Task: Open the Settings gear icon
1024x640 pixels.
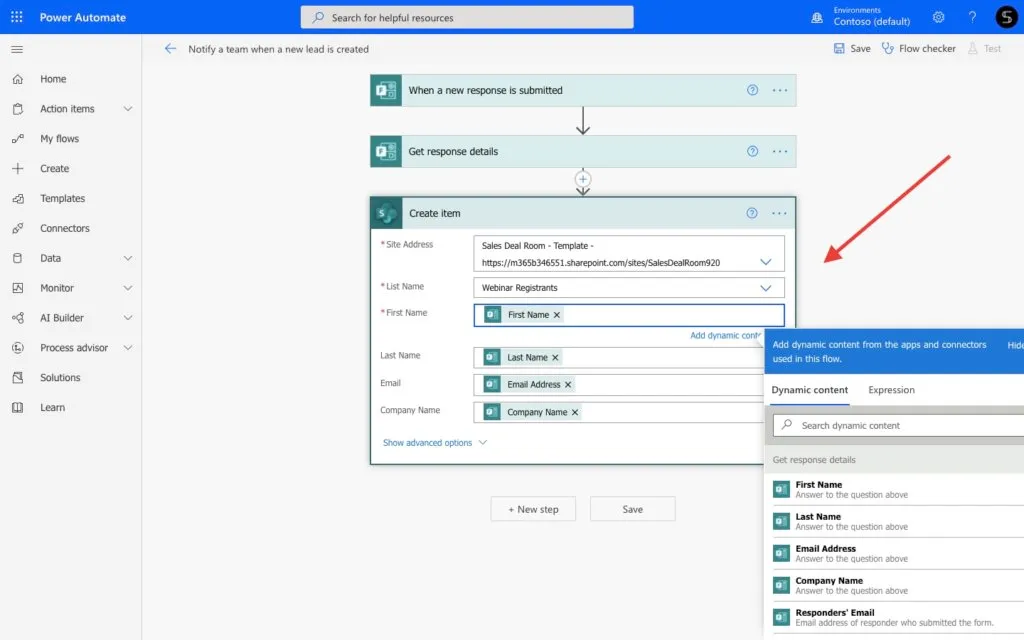Action: [938, 17]
